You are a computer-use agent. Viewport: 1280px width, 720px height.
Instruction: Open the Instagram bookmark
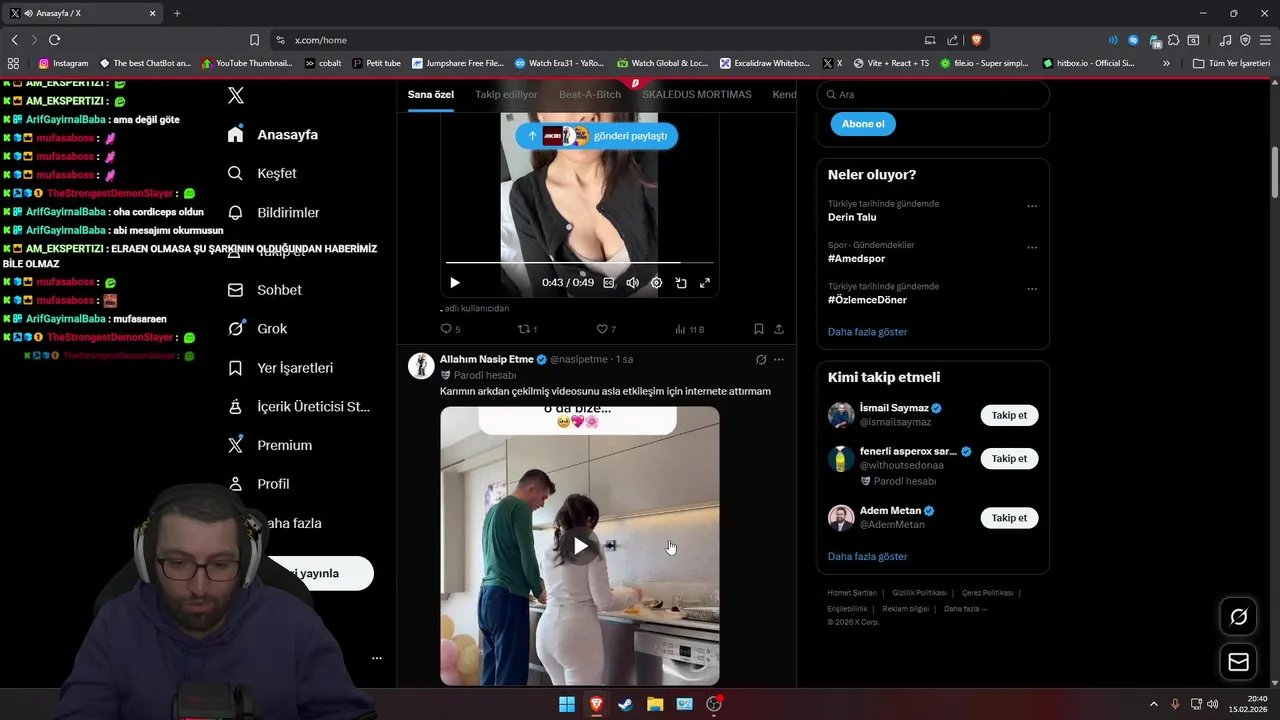(x=63, y=63)
